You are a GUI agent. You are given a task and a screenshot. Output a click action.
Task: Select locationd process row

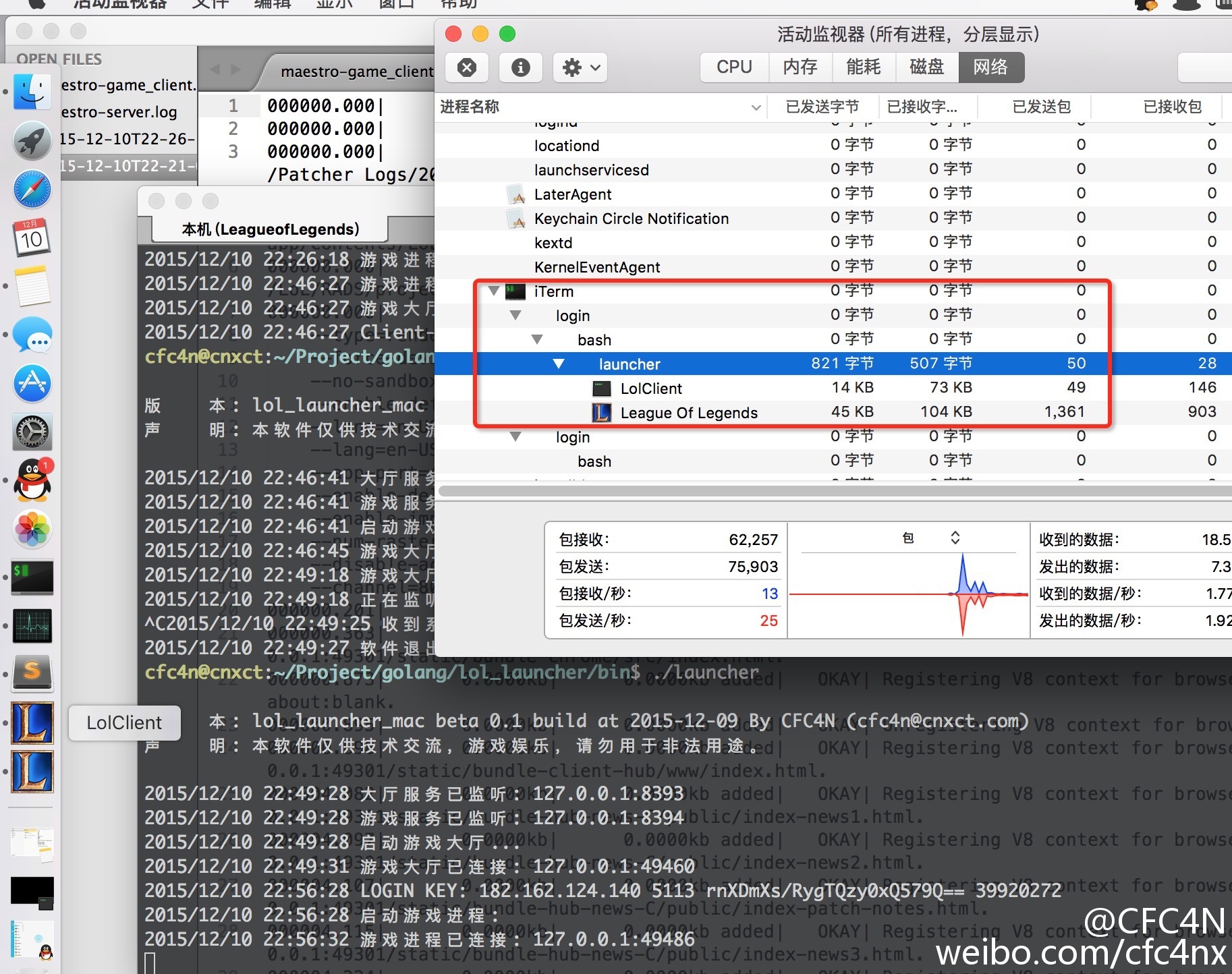833,146
